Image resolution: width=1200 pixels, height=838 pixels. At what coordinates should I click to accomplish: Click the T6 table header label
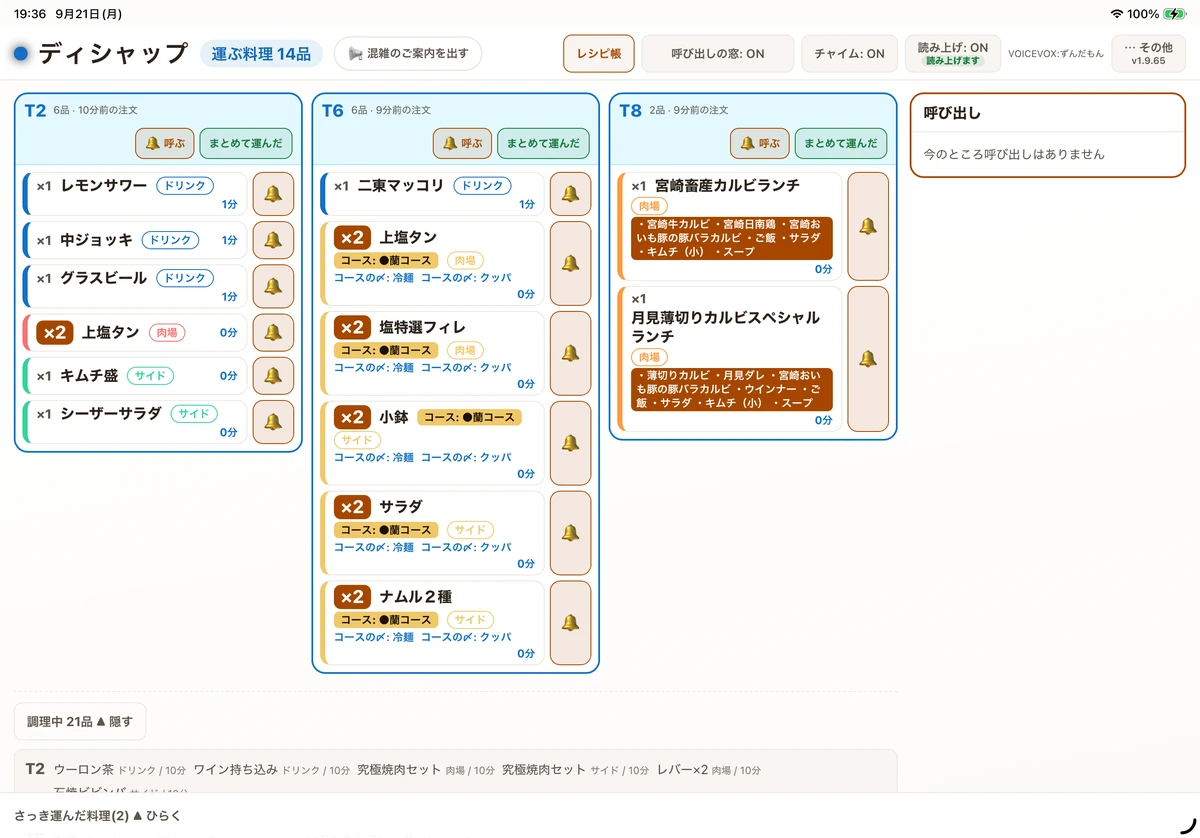[333, 110]
